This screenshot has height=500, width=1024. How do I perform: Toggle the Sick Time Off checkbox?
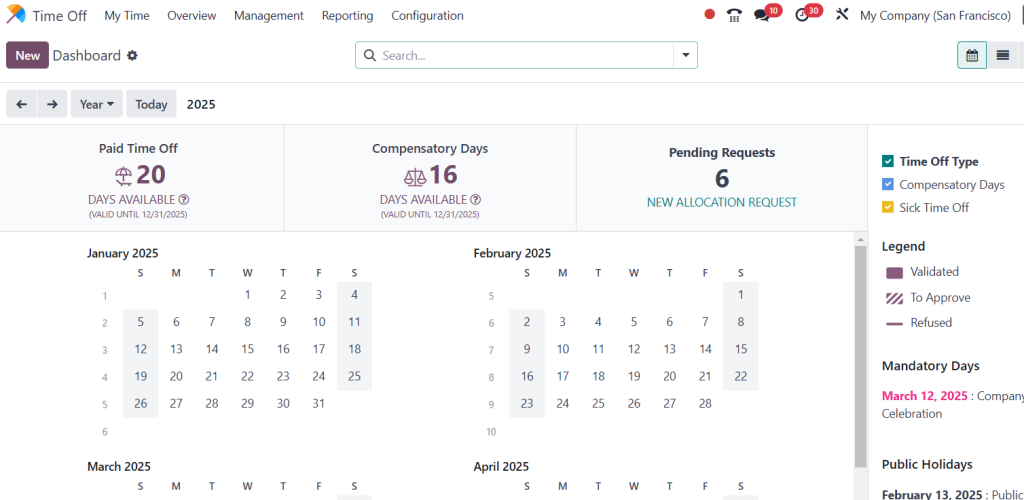tap(888, 208)
